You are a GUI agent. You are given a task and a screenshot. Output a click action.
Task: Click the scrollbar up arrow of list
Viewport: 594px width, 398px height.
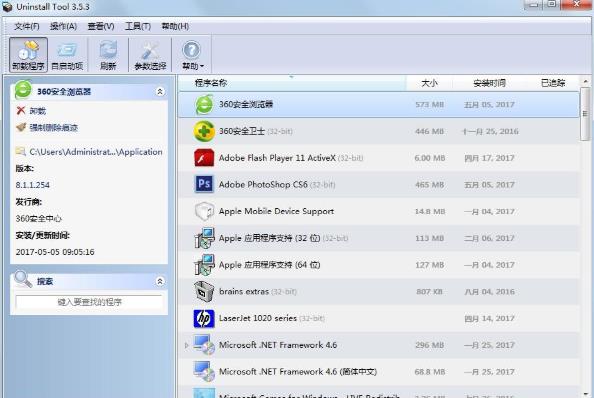[x=585, y=81]
